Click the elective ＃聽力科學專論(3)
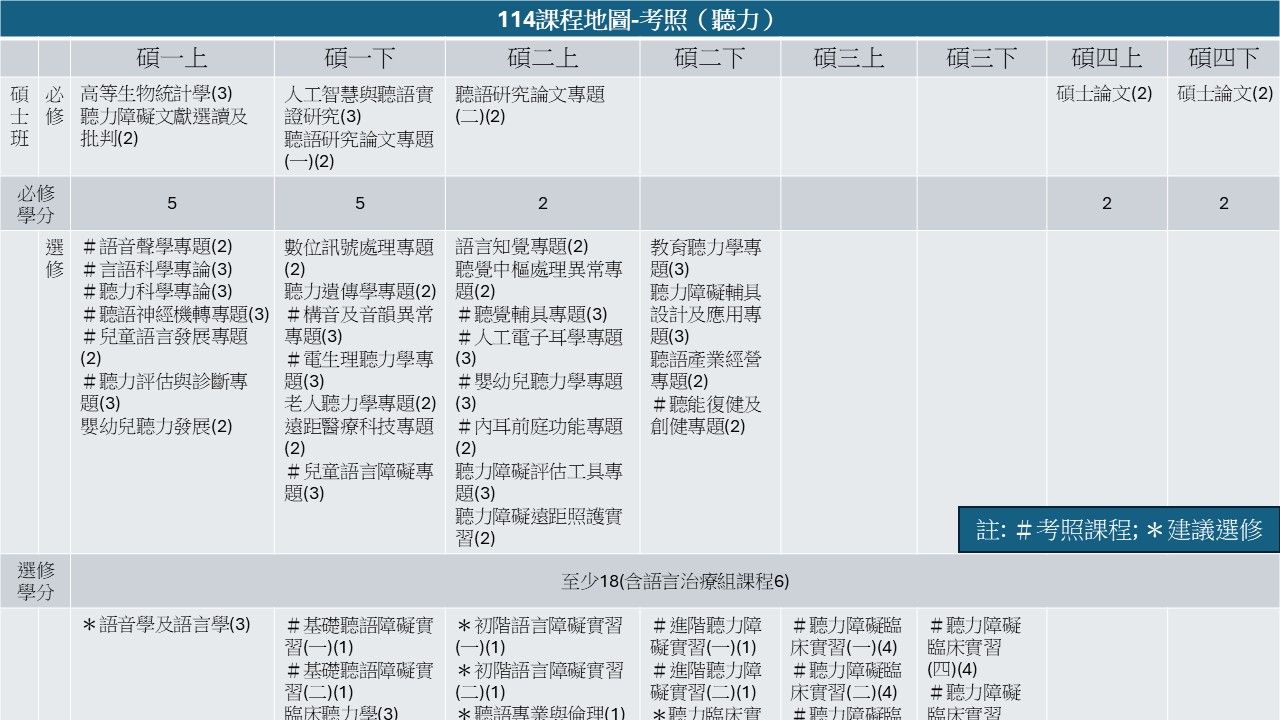Image resolution: width=1280 pixels, height=720 pixels. [x=157, y=291]
